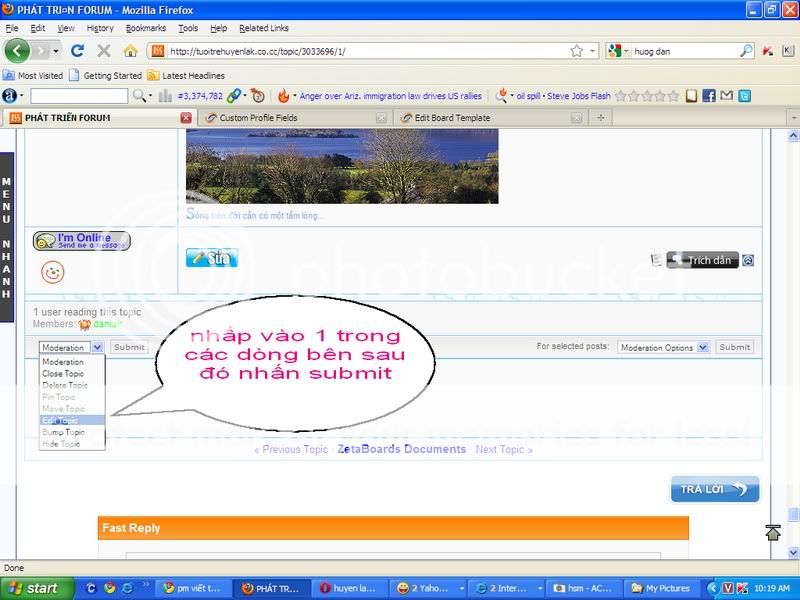Image resolution: width=800 pixels, height=600 pixels.
Task: Reload the current page
Action: click(77, 50)
